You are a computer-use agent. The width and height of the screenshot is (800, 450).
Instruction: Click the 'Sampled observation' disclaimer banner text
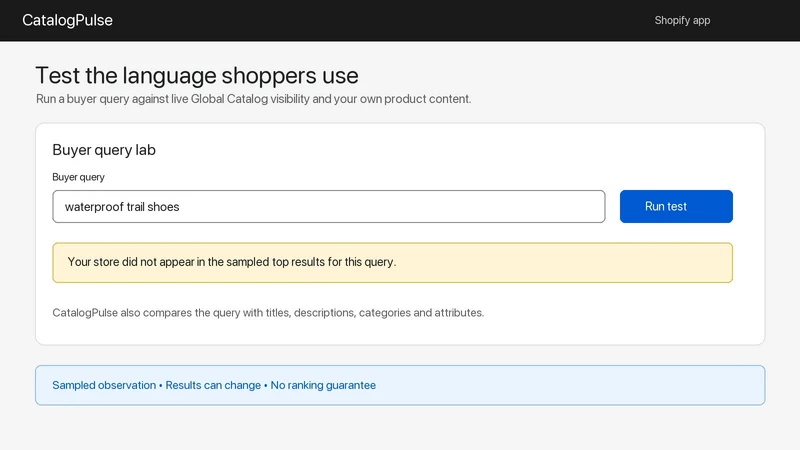[214, 385]
